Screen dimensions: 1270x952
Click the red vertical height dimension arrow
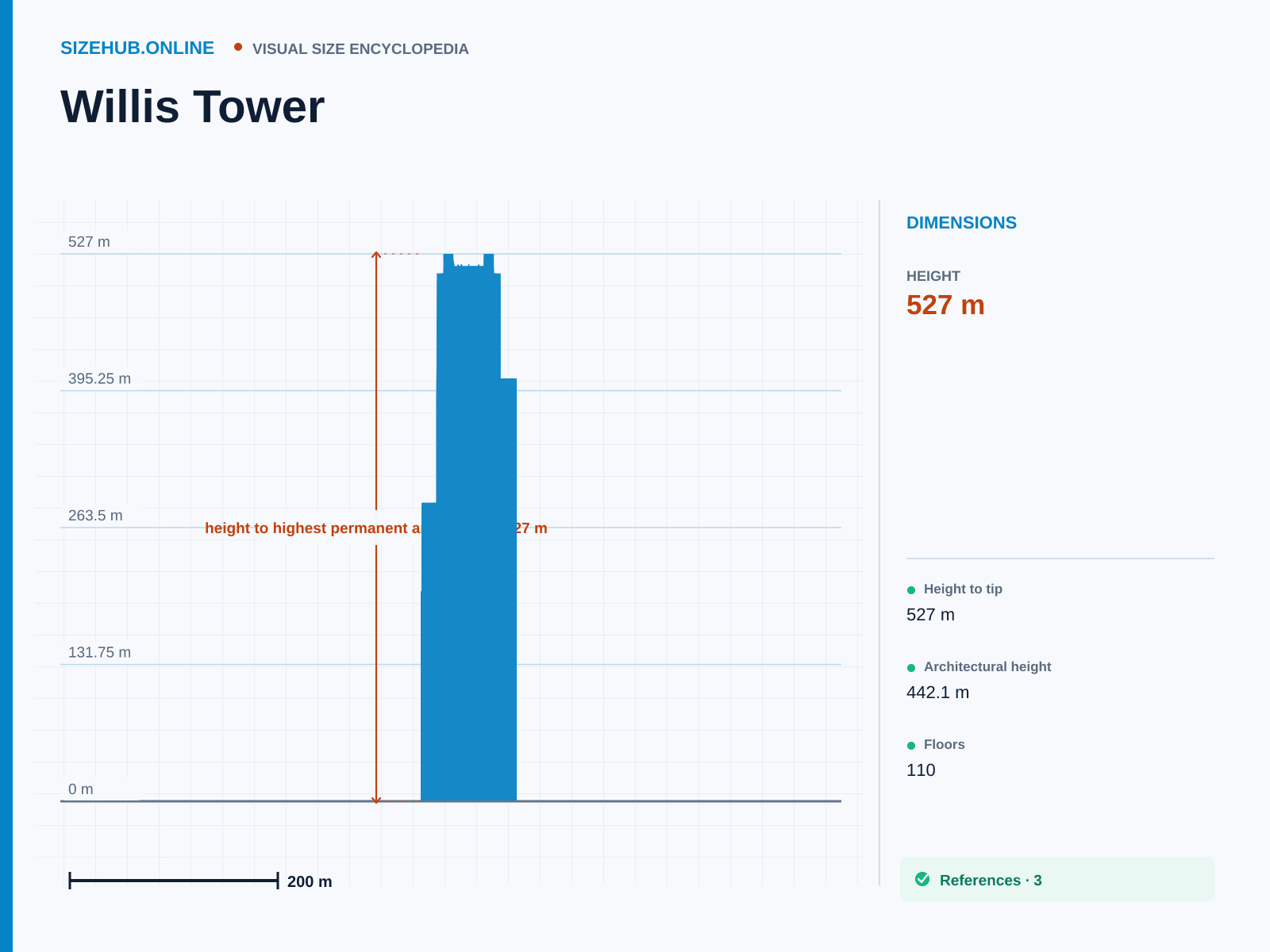click(x=376, y=528)
